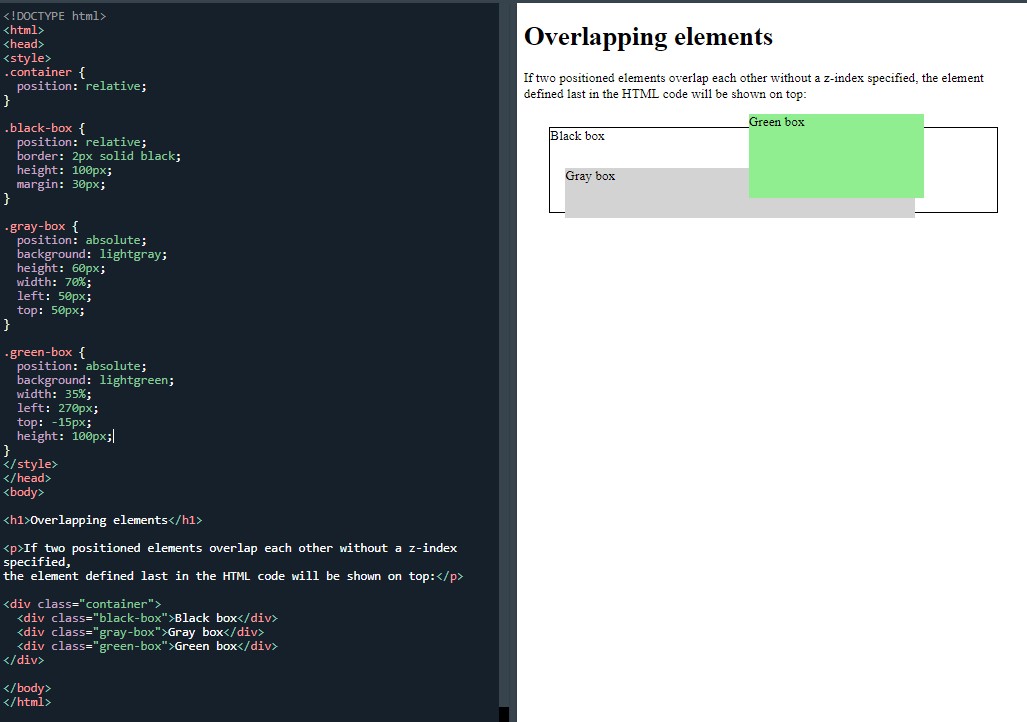This screenshot has height=722, width=1027.
Task: Click the "width: 70%;" code line
Action: [x=54, y=282]
